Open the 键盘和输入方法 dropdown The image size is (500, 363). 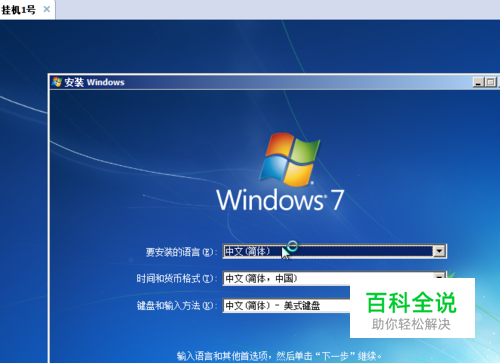pyautogui.click(x=286, y=305)
